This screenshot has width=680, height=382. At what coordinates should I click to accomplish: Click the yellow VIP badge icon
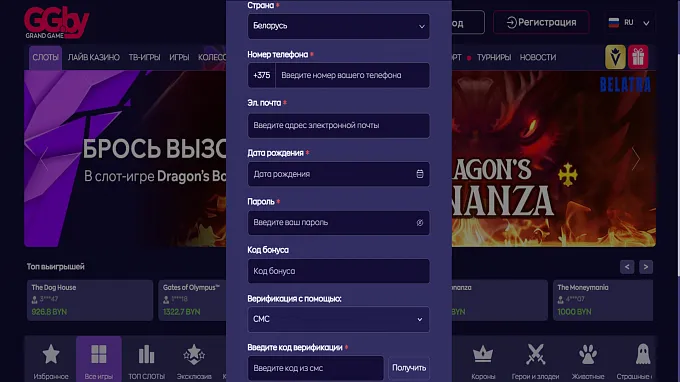coord(615,57)
